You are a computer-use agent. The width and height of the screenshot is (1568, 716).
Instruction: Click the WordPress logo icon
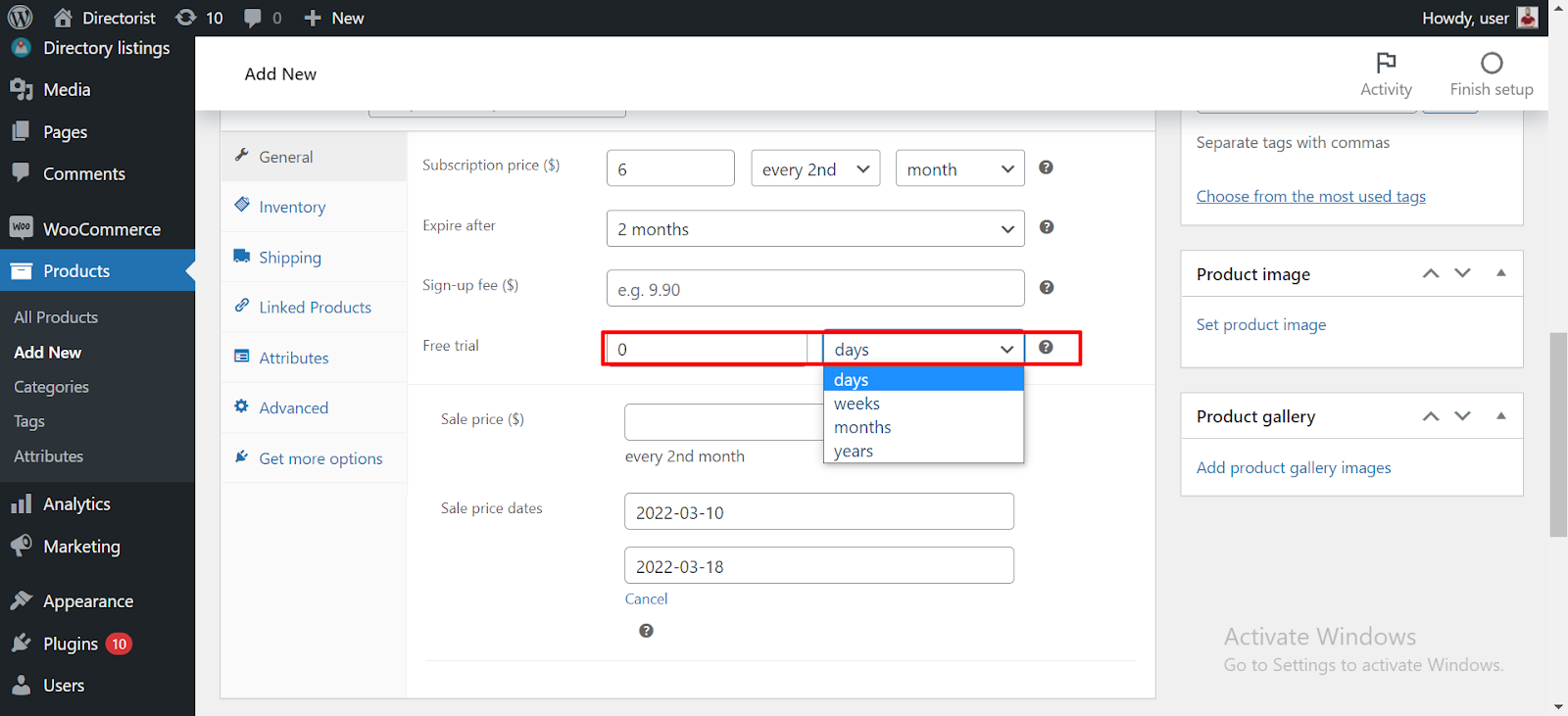[x=20, y=18]
